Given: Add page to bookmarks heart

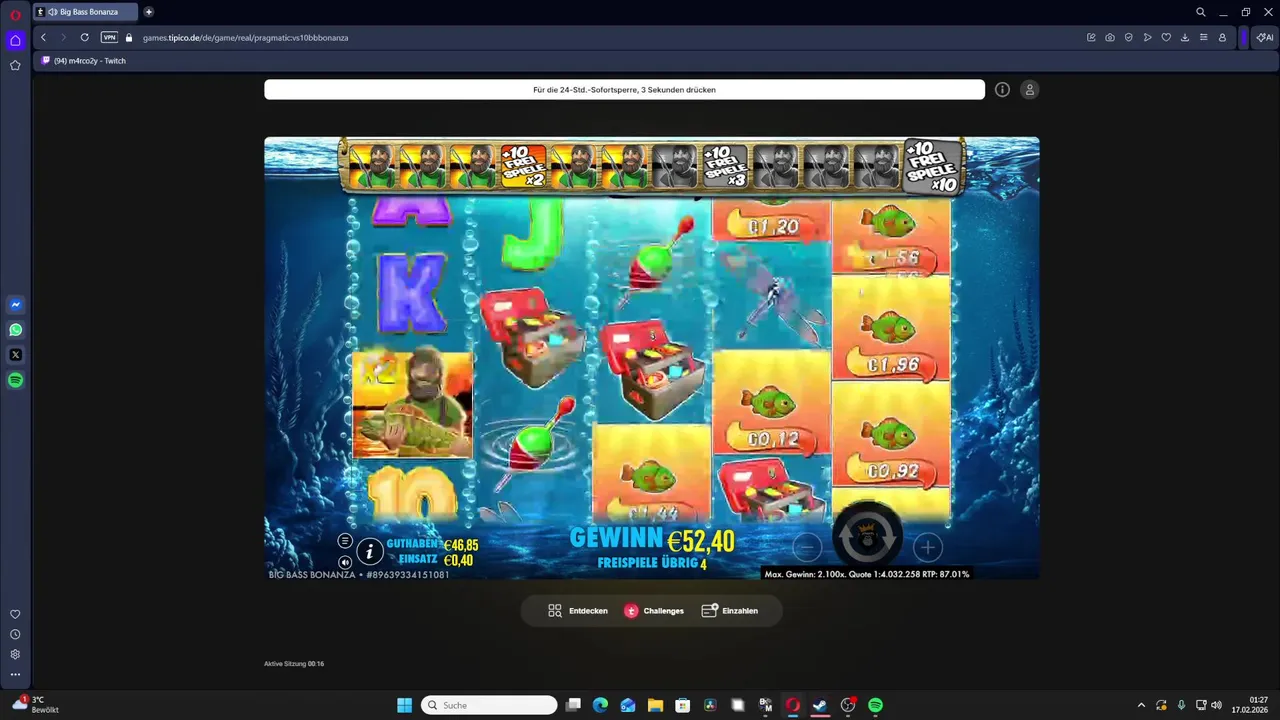Looking at the screenshot, I should tap(1166, 37).
